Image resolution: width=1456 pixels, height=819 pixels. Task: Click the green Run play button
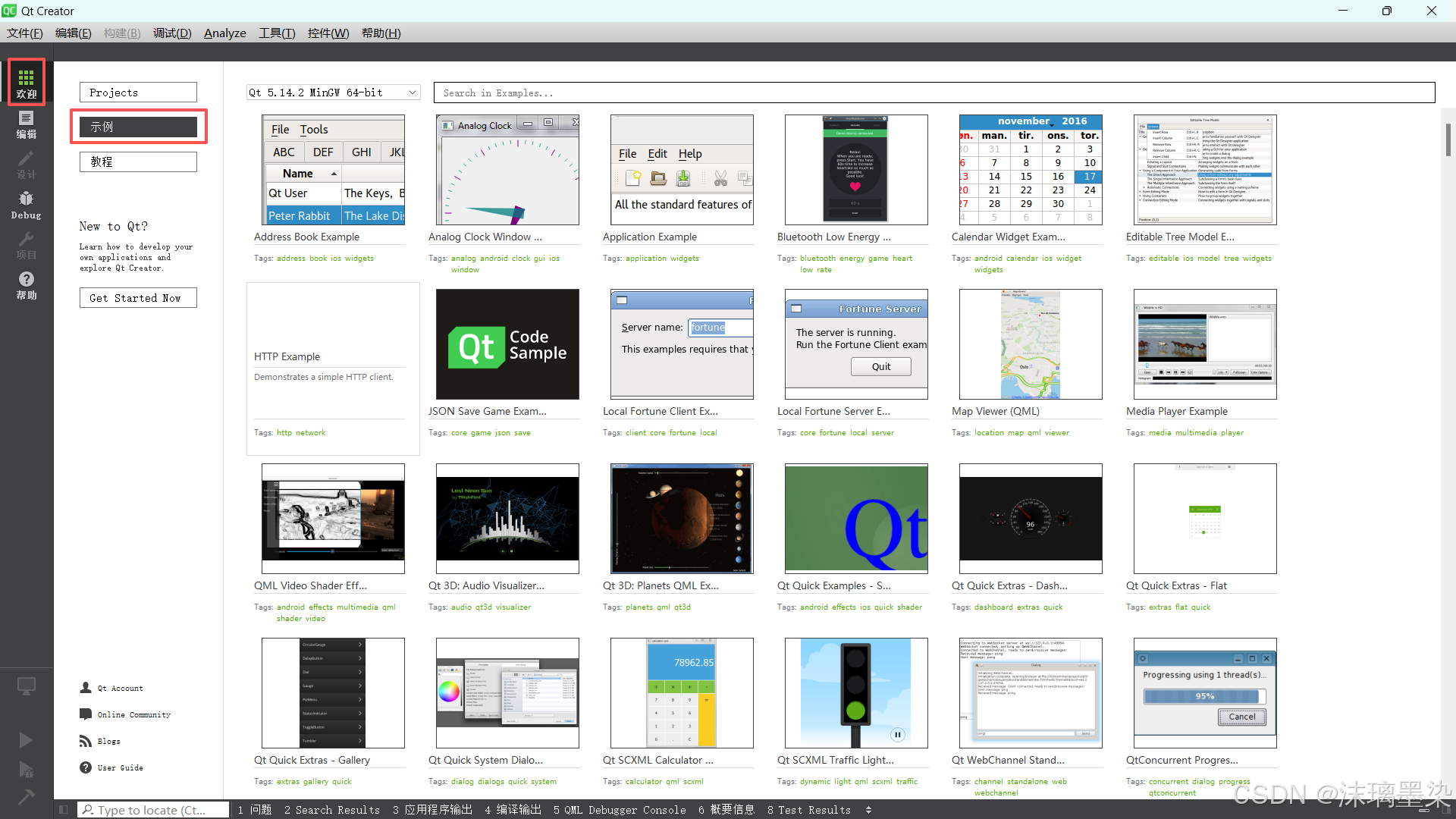pyautogui.click(x=27, y=739)
